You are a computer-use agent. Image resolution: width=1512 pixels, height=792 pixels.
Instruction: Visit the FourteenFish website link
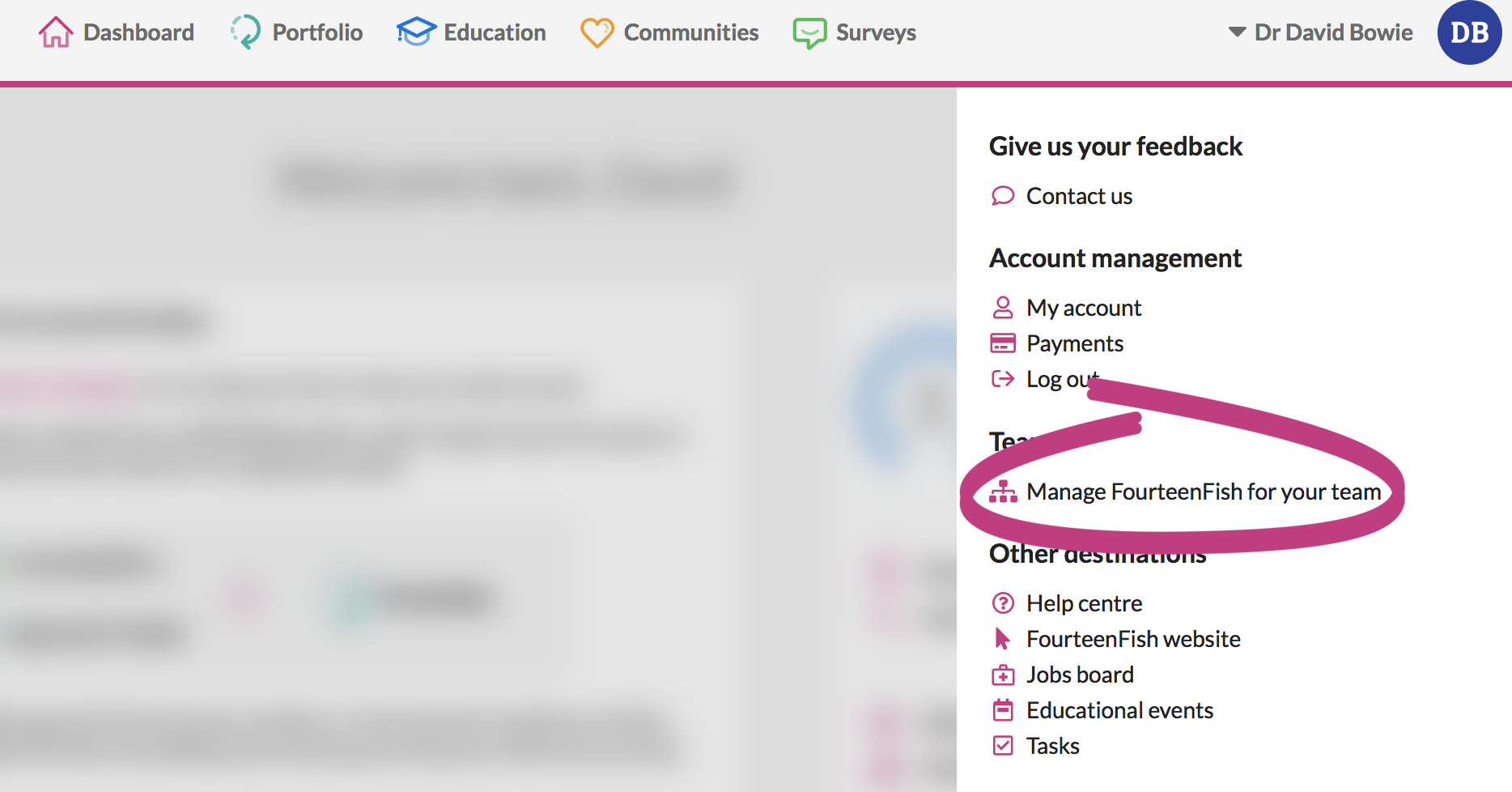[1133, 639]
